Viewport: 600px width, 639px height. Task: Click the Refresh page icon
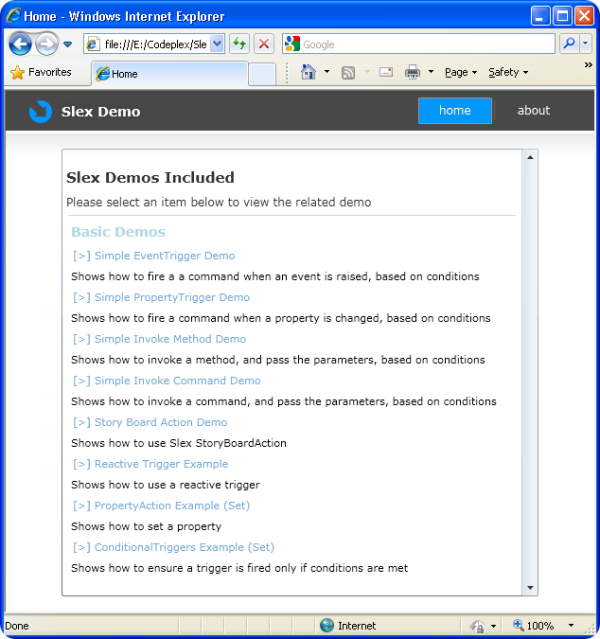pos(239,44)
